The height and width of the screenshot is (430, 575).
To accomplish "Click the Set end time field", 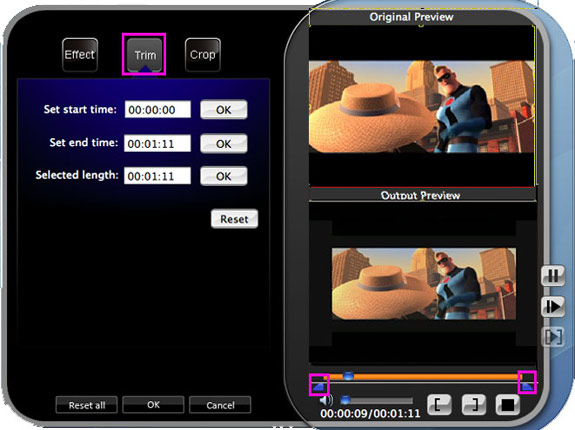I will (x=158, y=143).
